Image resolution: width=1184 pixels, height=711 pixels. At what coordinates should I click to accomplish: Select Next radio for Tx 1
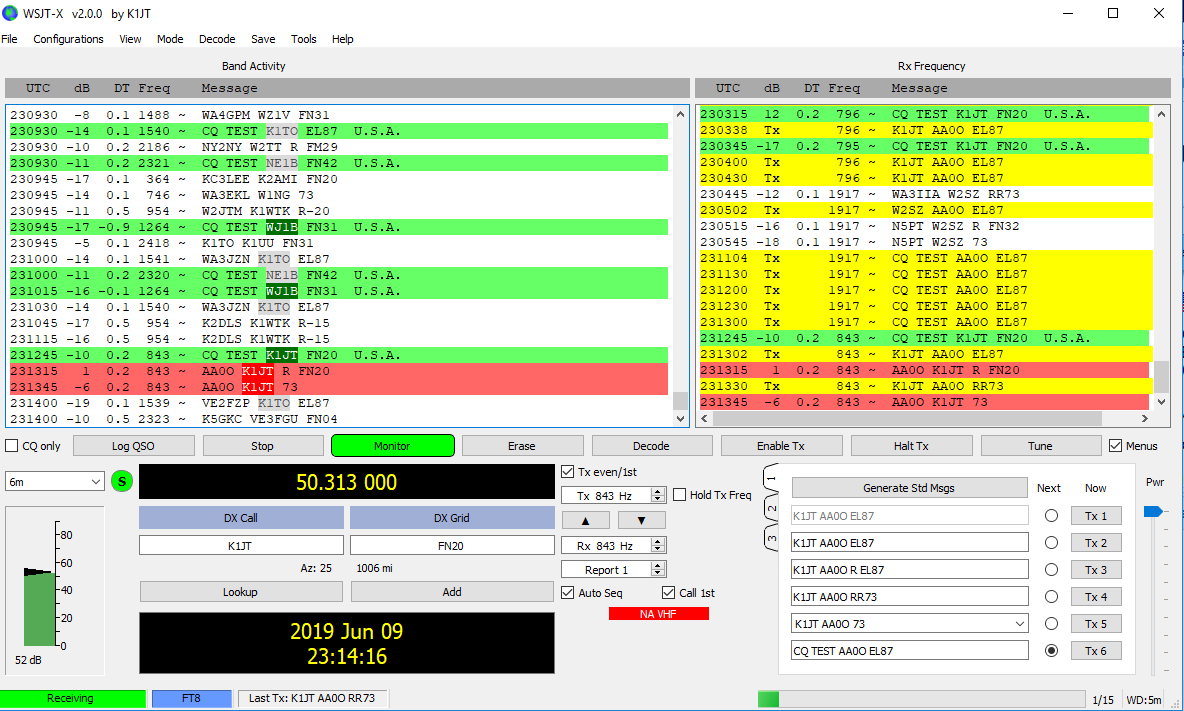pos(1051,516)
